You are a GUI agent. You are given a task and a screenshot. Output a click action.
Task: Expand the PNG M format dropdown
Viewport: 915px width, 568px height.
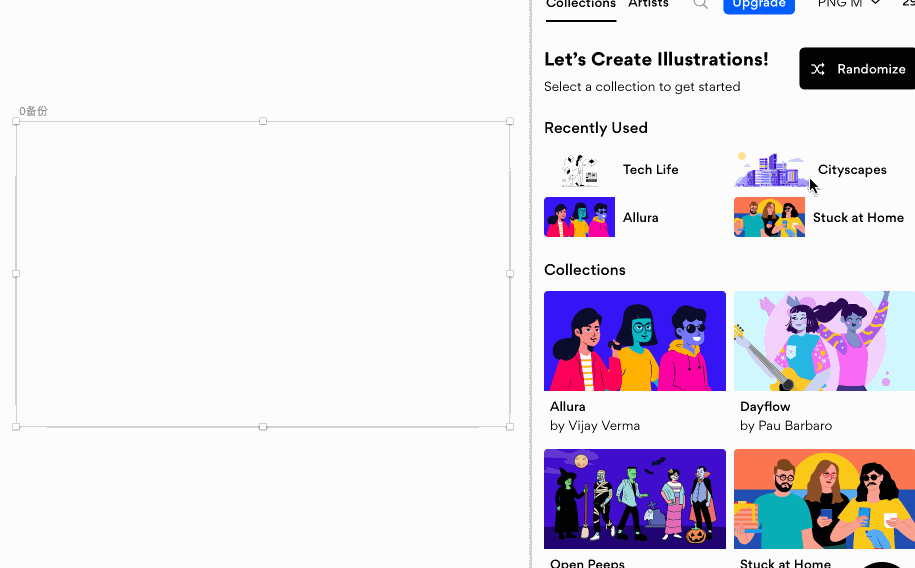849,4
